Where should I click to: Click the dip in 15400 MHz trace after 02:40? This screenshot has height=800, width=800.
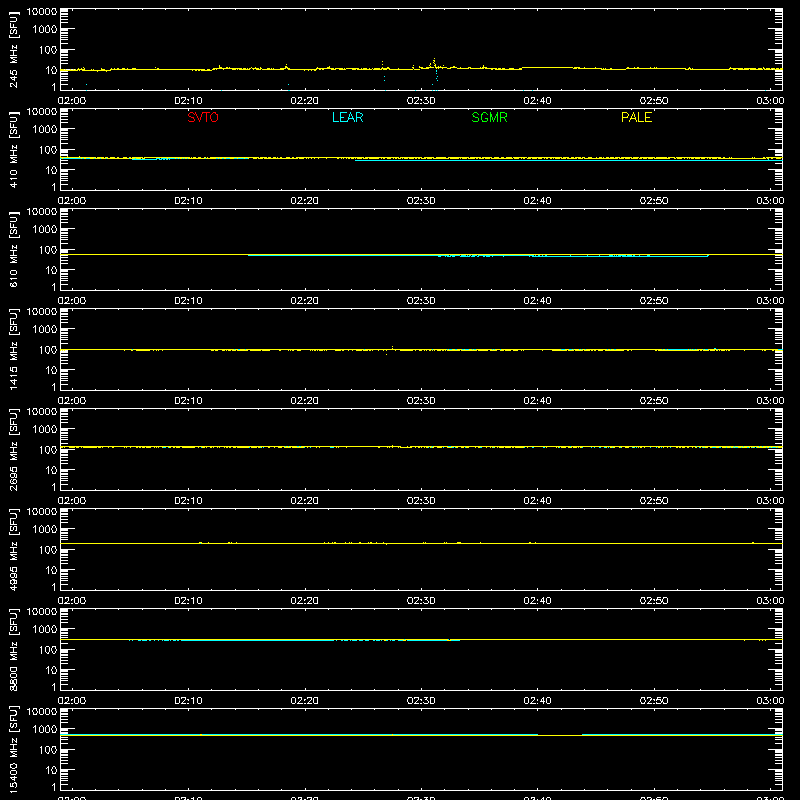pos(560,735)
